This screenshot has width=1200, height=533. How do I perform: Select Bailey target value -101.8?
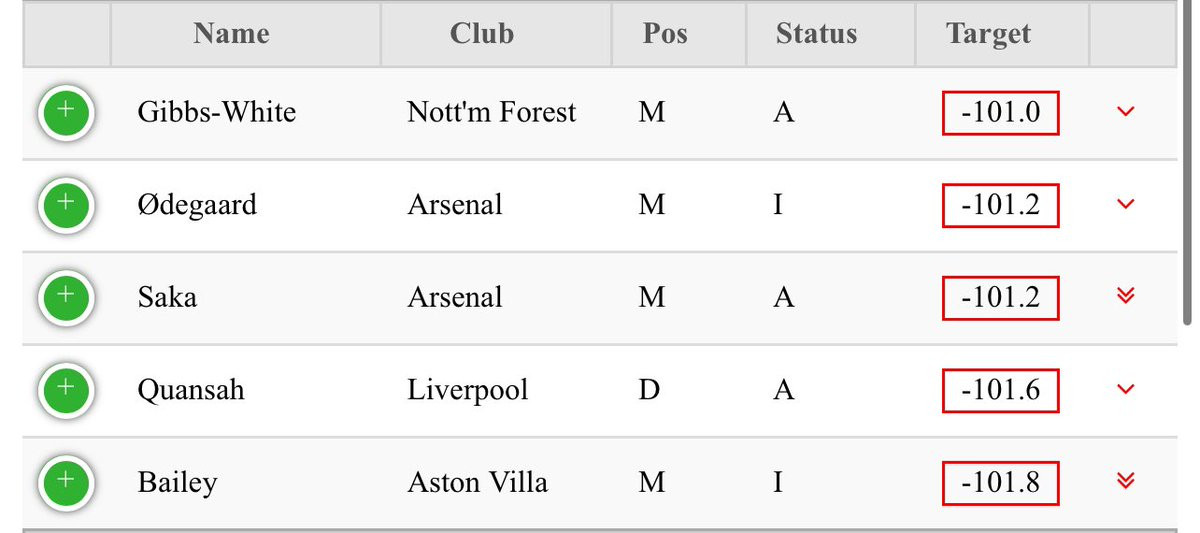point(1000,483)
